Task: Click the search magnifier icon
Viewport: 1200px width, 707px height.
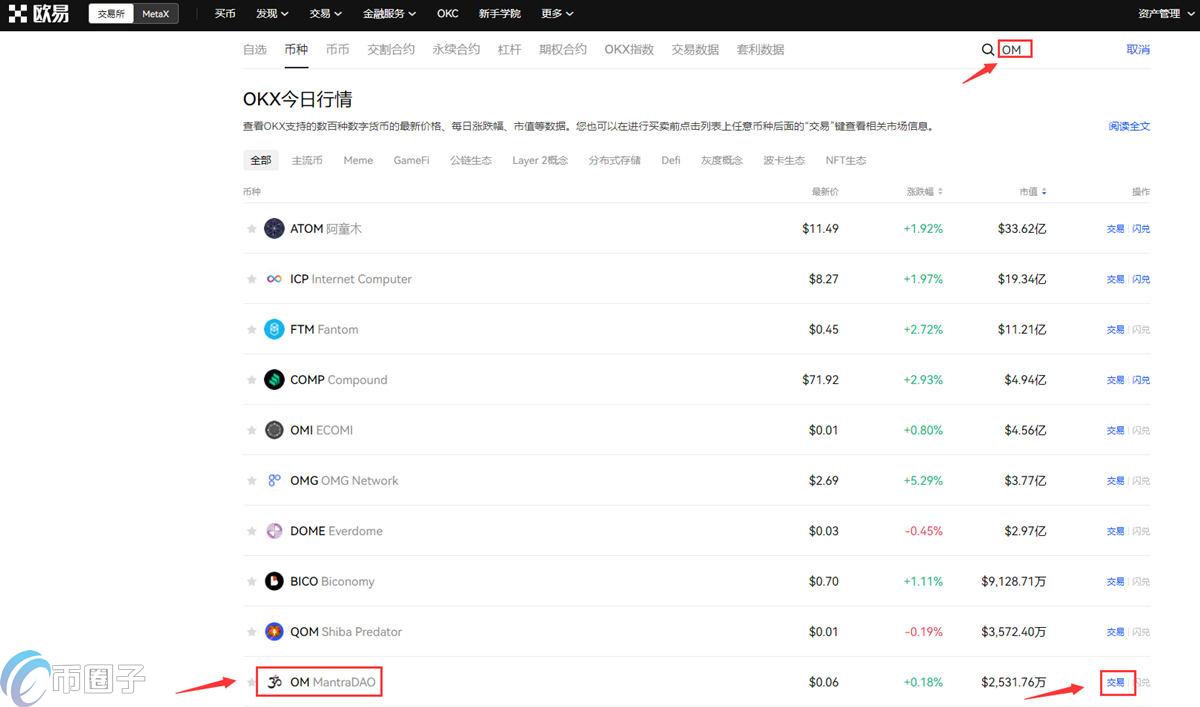Action: tap(988, 48)
